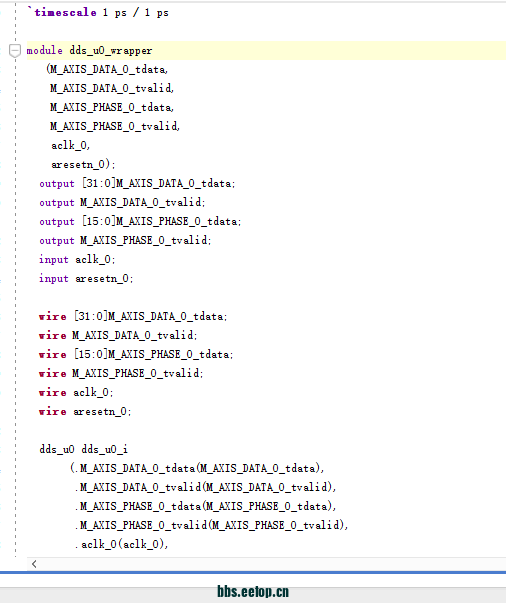506x603 pixels.
Task: Click the .M_AXIS_DATA_0_tvalid port connection line
Action: pos(206,487)
